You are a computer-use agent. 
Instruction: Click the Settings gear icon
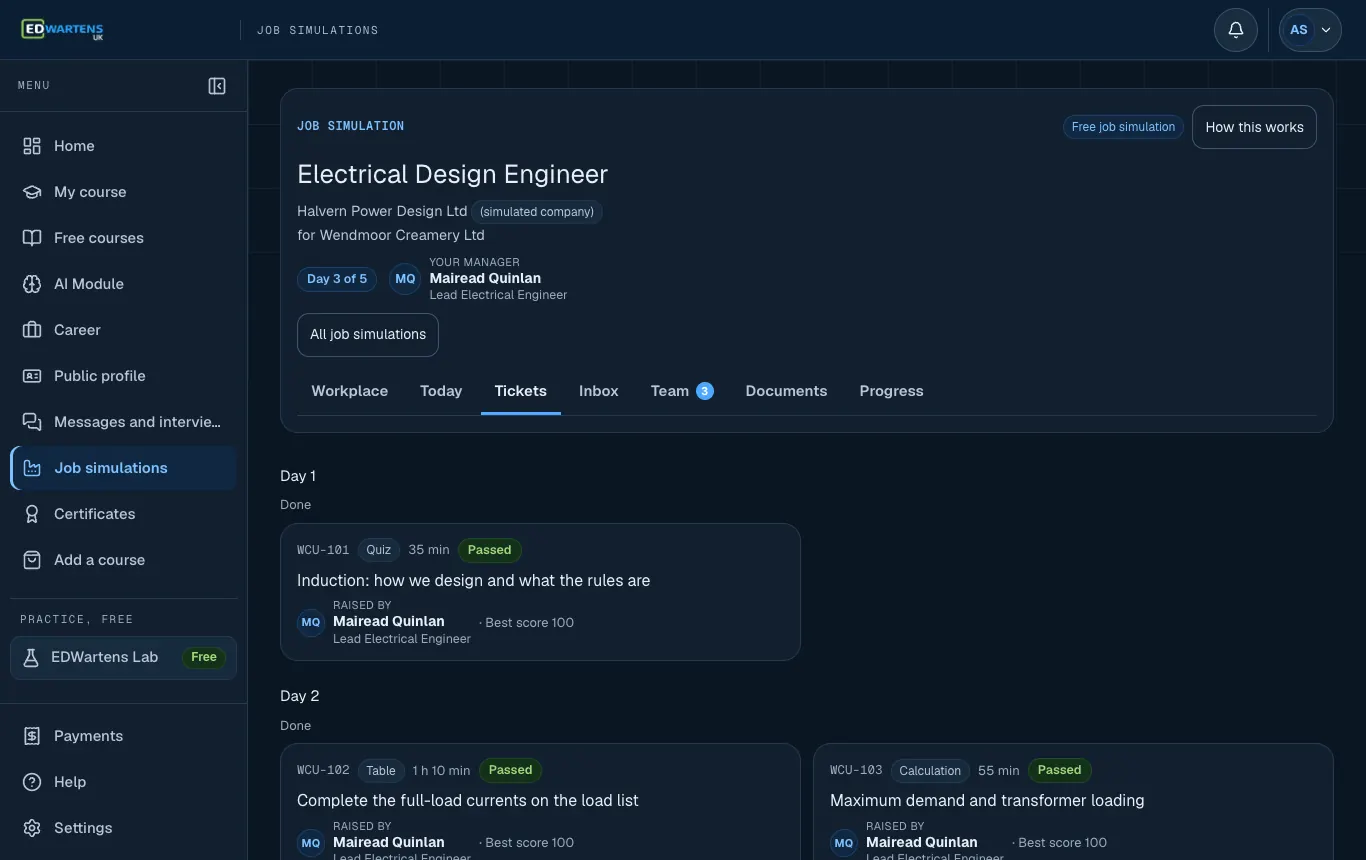pos(32,828)
